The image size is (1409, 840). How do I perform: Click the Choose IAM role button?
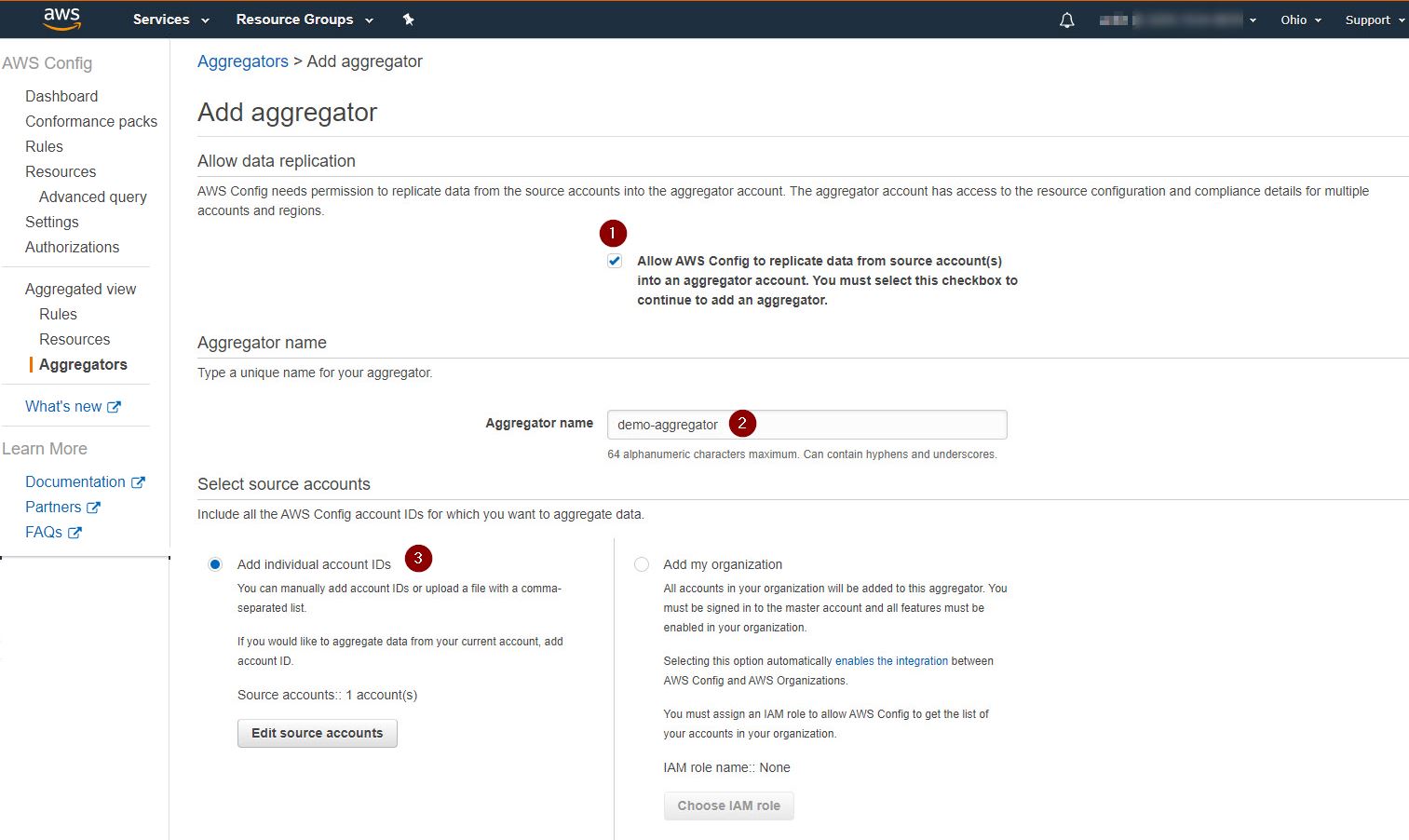tap(729, 806)
